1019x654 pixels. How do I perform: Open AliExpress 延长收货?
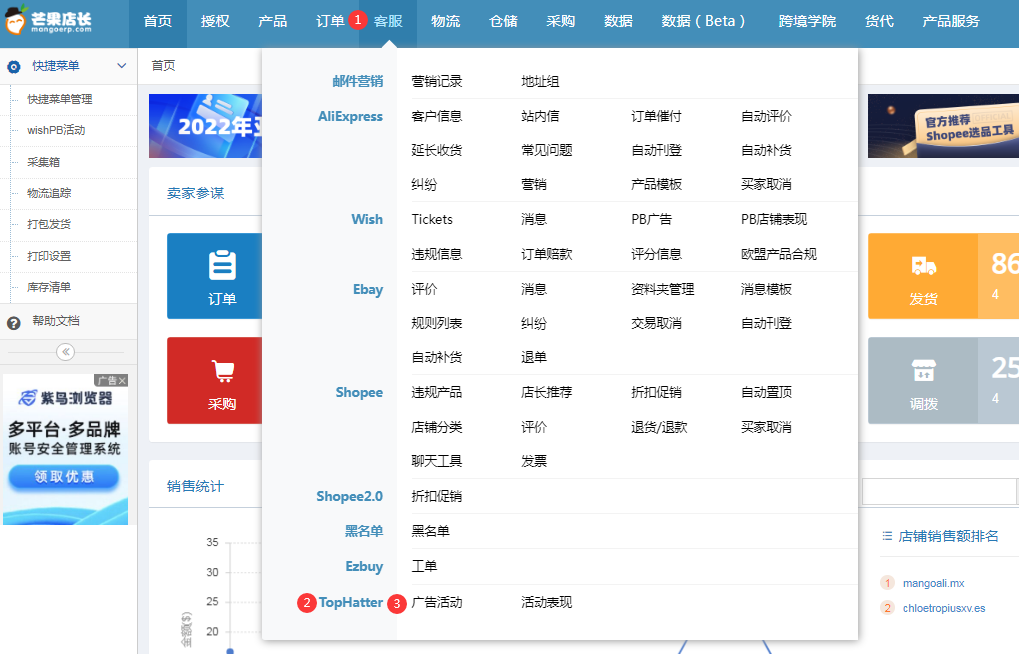(437, 150)
